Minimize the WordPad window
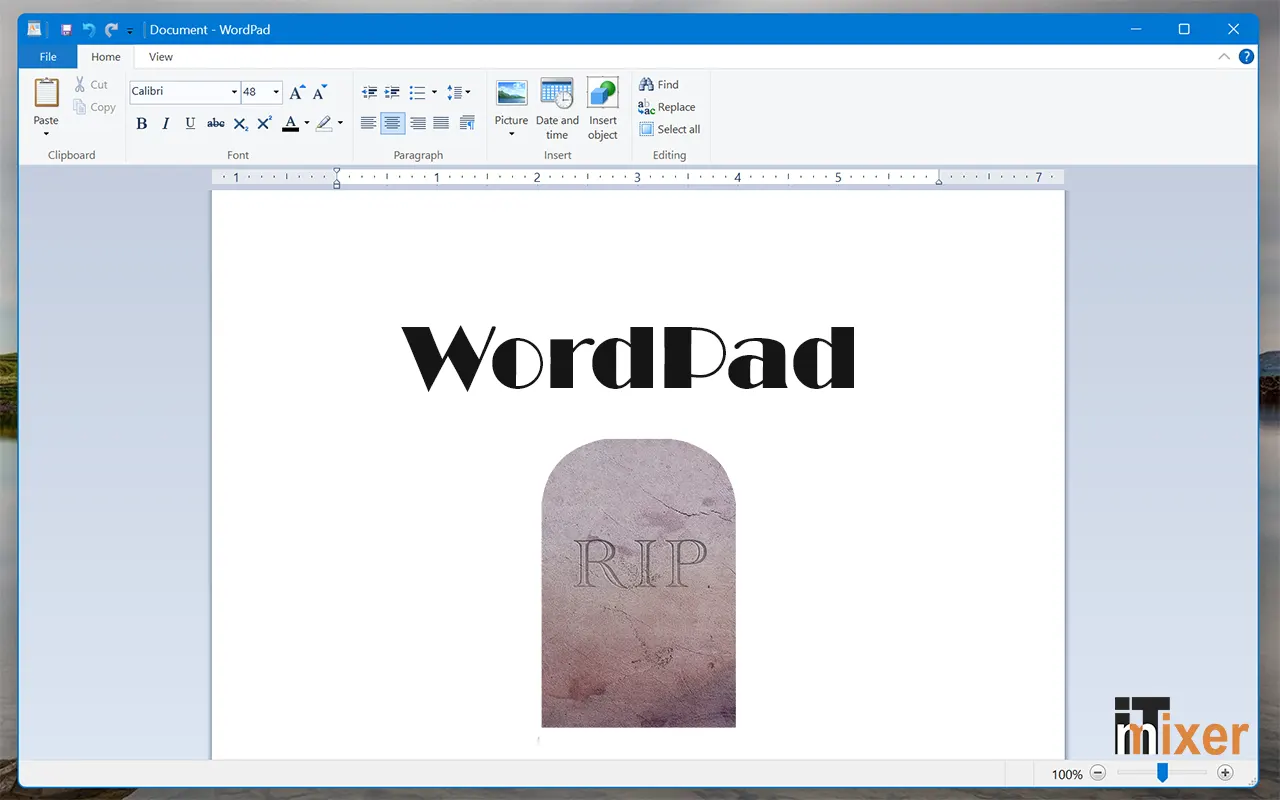The image size is (1280, 800). (x=1135, y=29)
